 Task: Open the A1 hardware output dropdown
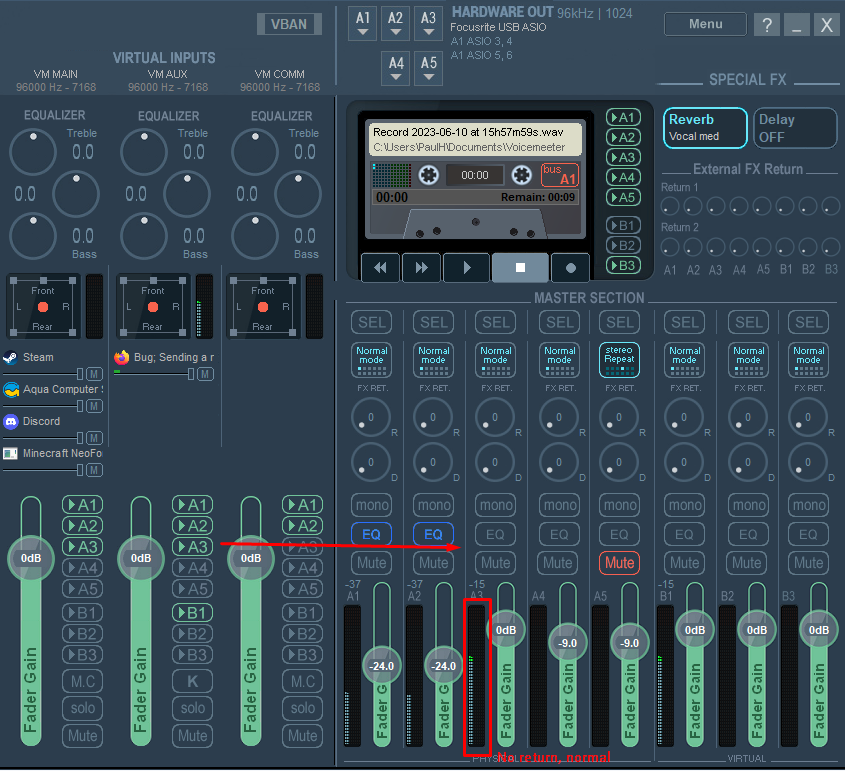[363, 24]
